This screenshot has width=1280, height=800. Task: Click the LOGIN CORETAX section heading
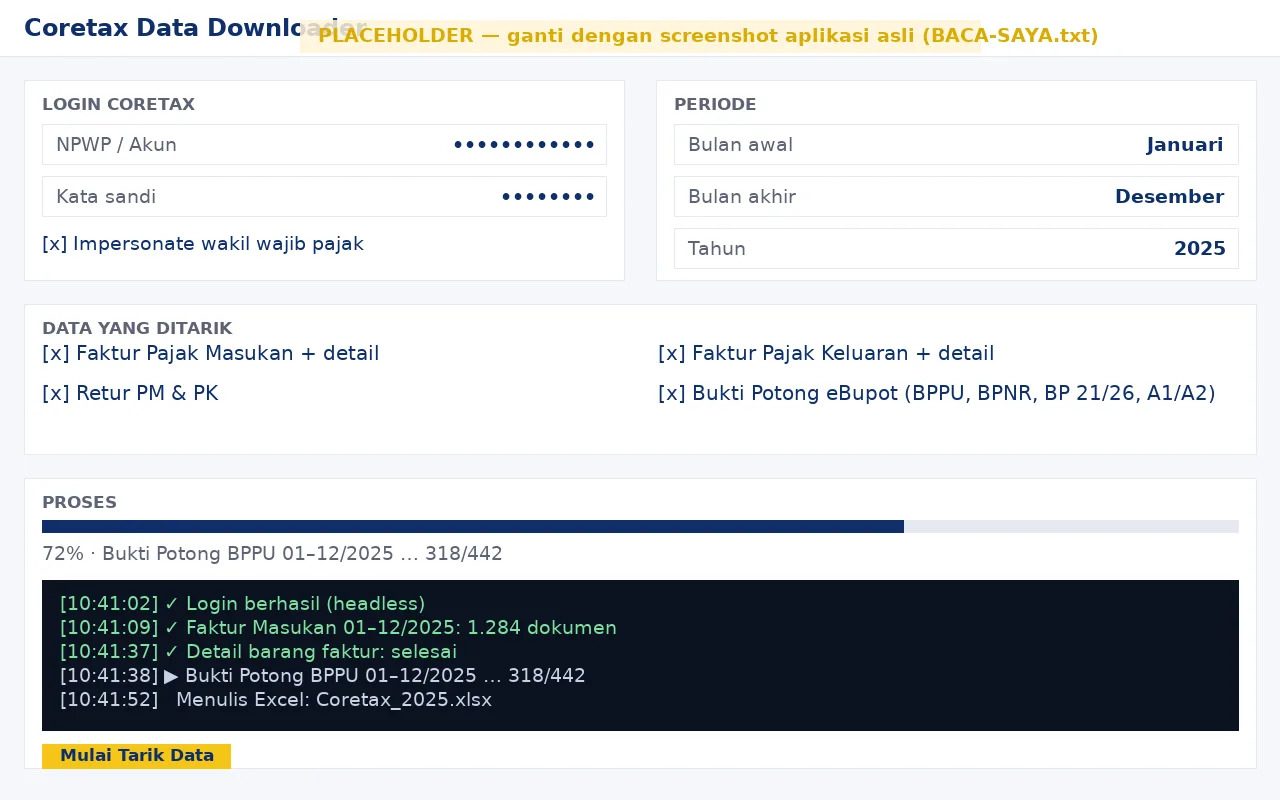tap(118, 105)
